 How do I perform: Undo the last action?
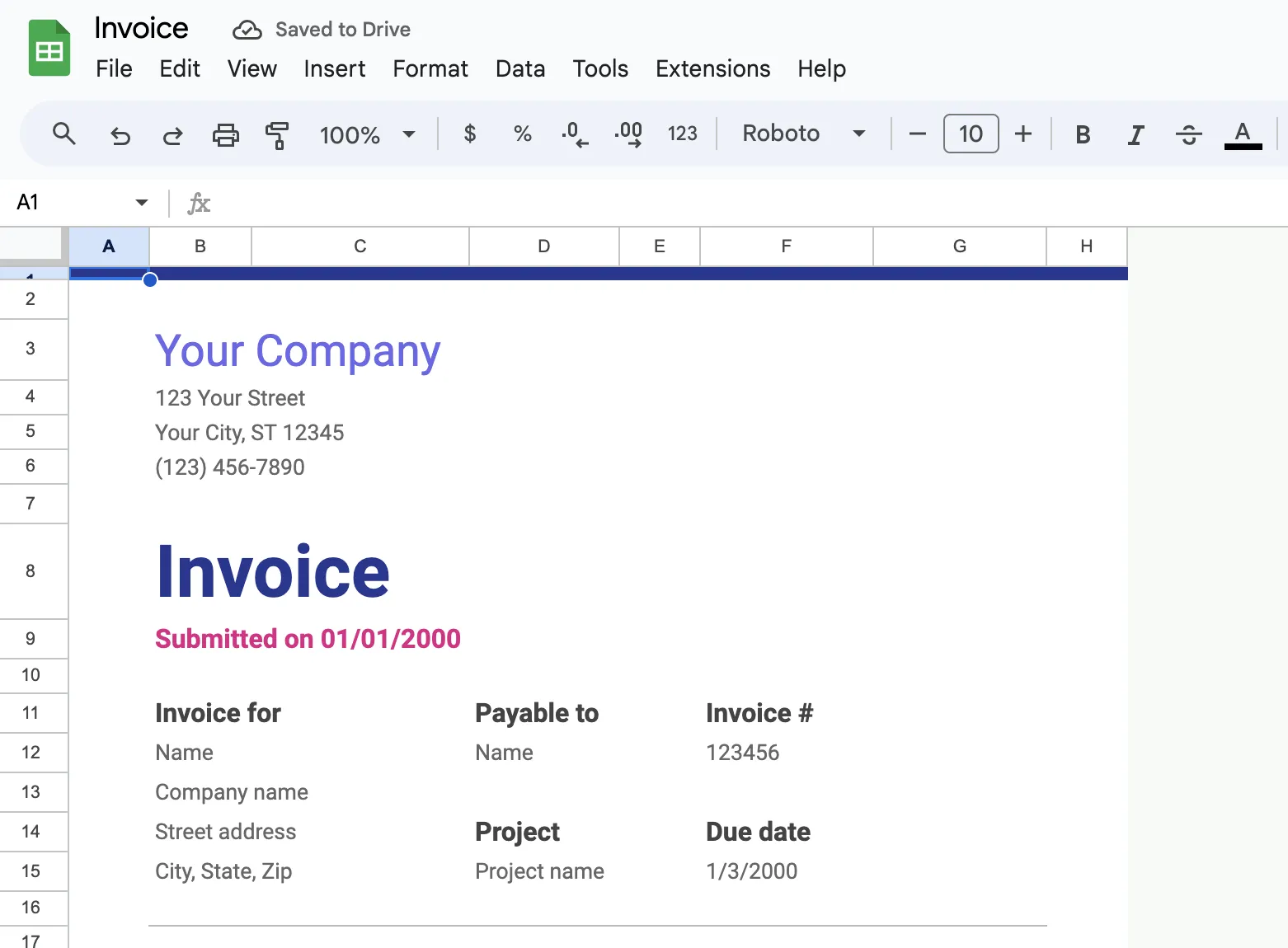pyautogui.click(x=120, y=134)
